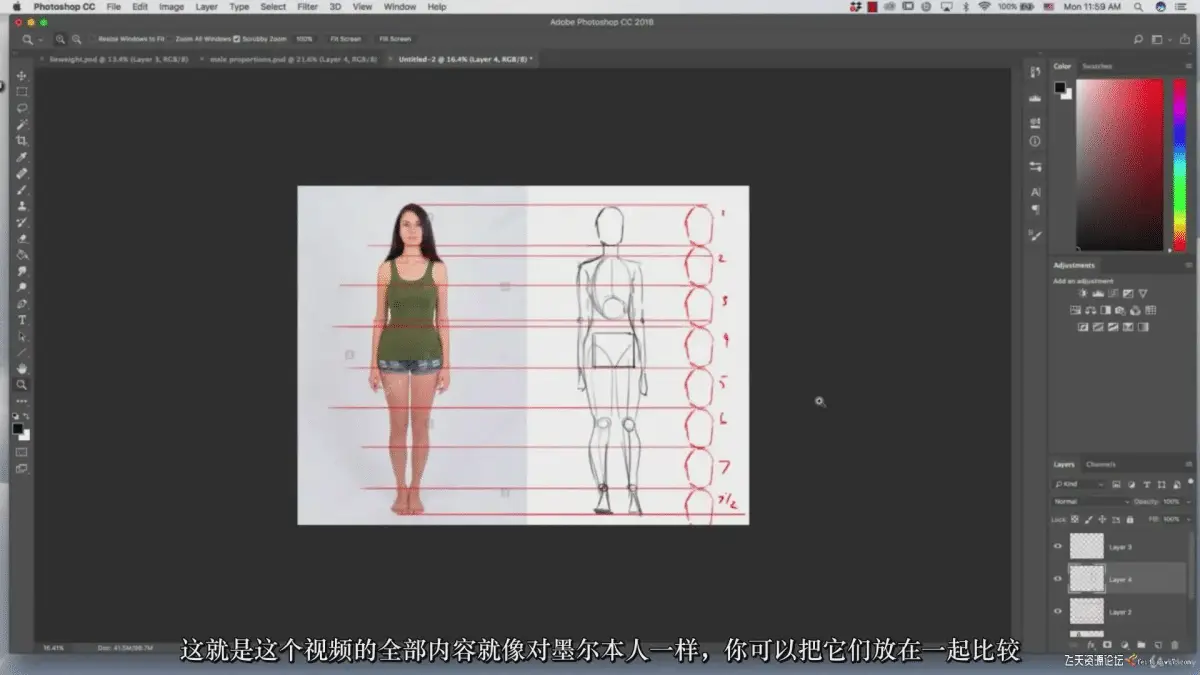The image size is (1200, 675).
Task: Select the Hand tool
Action: click(x=22, y=368)
